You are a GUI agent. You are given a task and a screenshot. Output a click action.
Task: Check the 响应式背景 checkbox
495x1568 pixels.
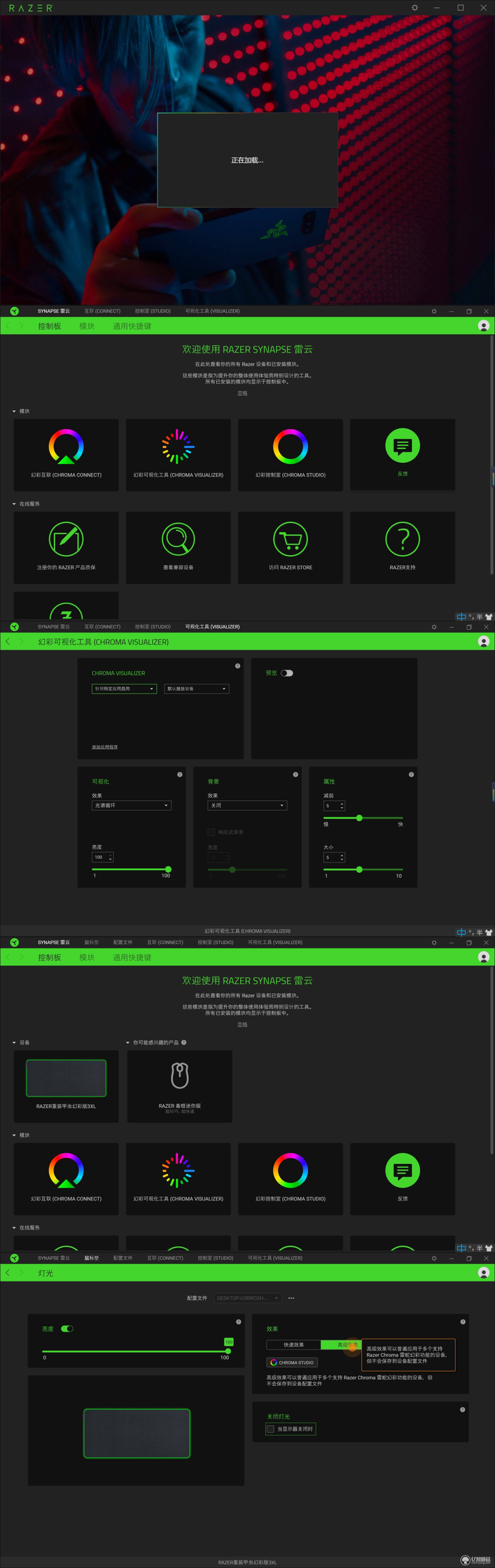[x=212, y=832]
